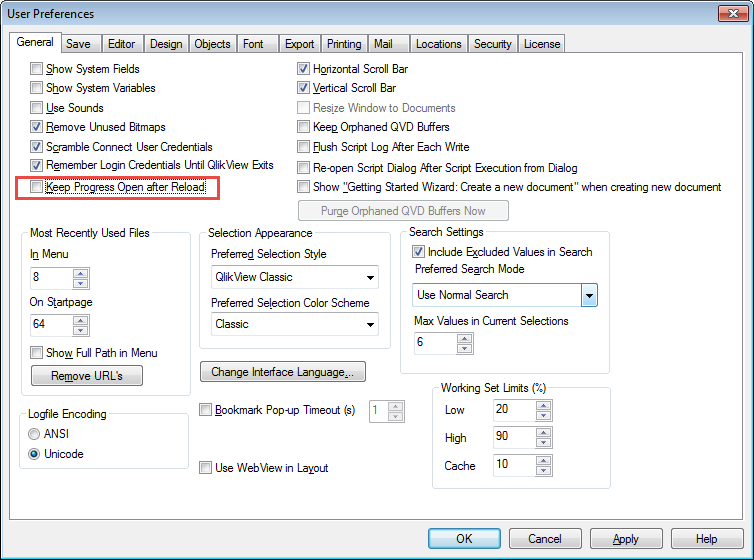Expand Preferred Search Mode dropdown arrow
The height and width of the screenshot is (560, 754).
[x=589, y=295]
